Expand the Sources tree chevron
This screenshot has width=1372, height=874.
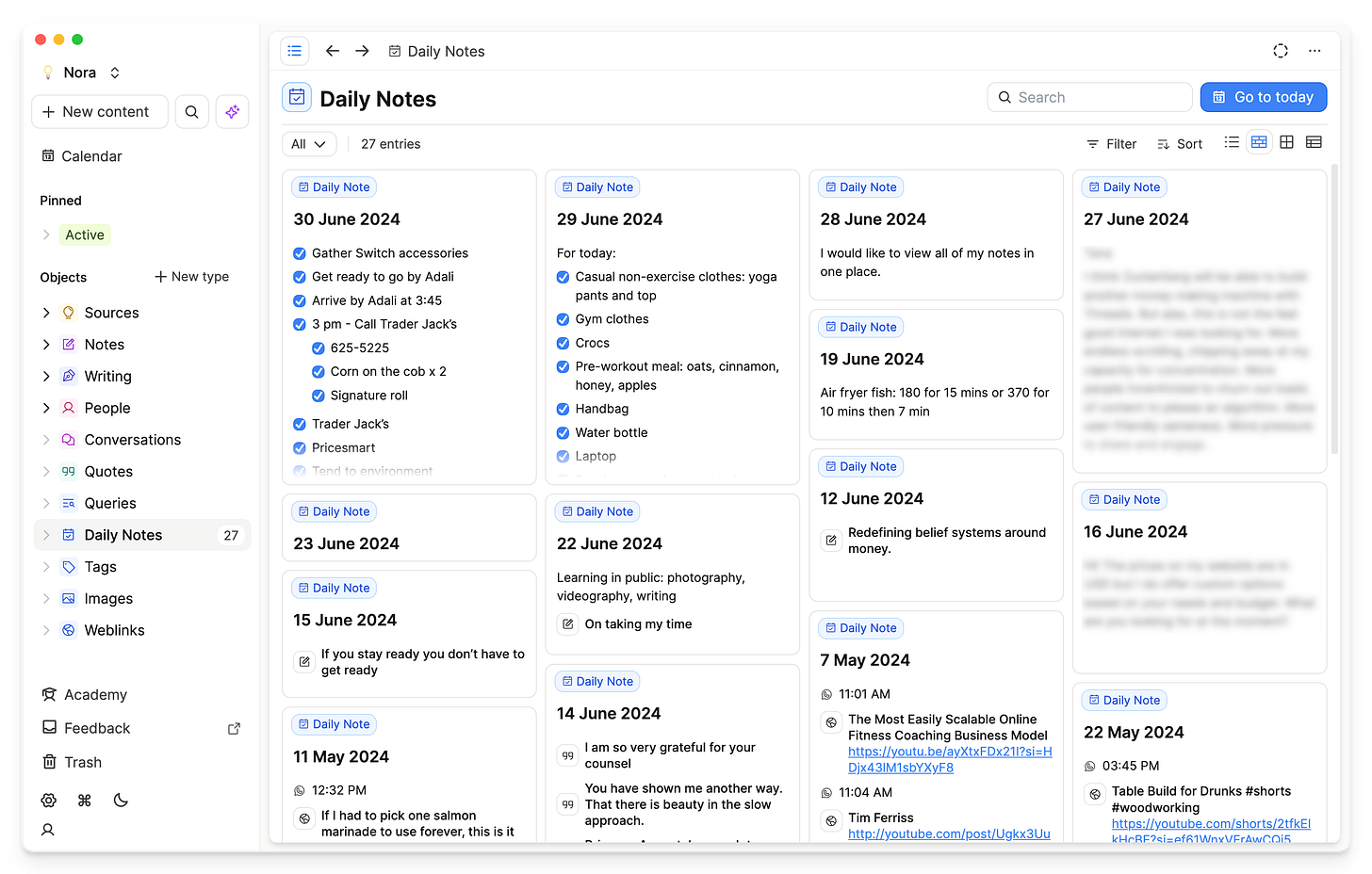(x=46, y=313)
